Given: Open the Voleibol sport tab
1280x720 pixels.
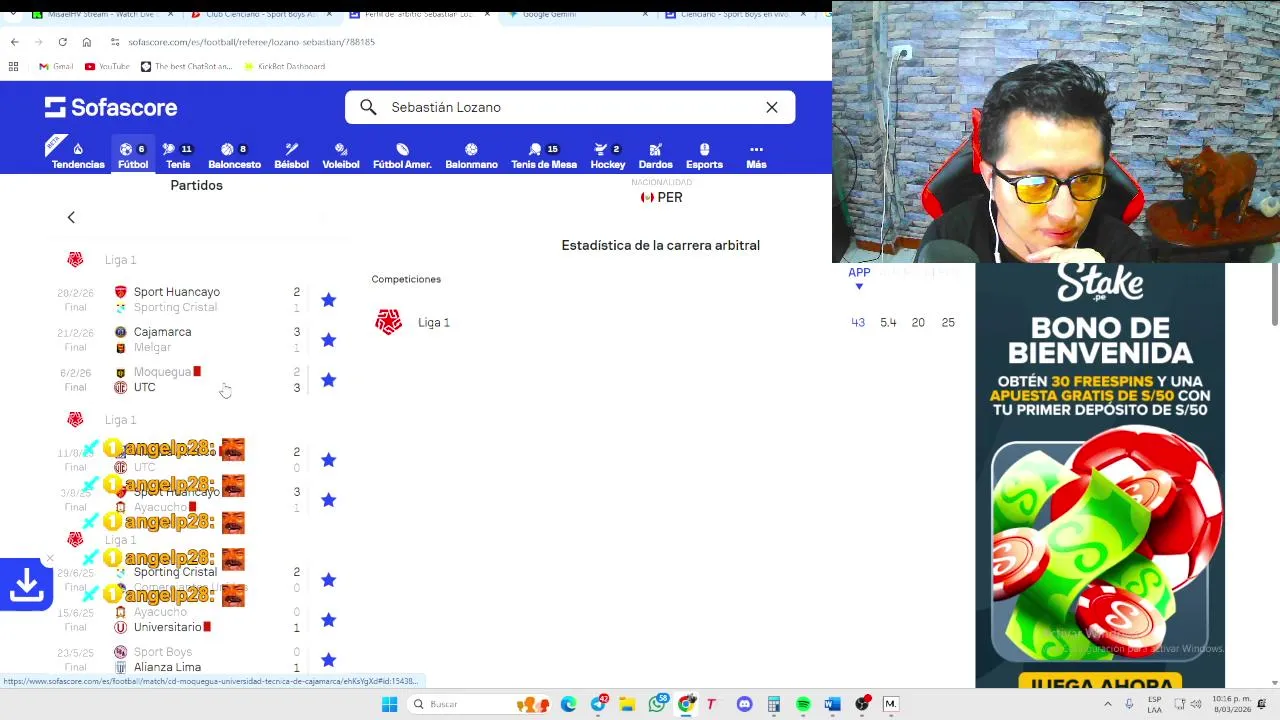Looking at the screenshot, I should point(340,155).
